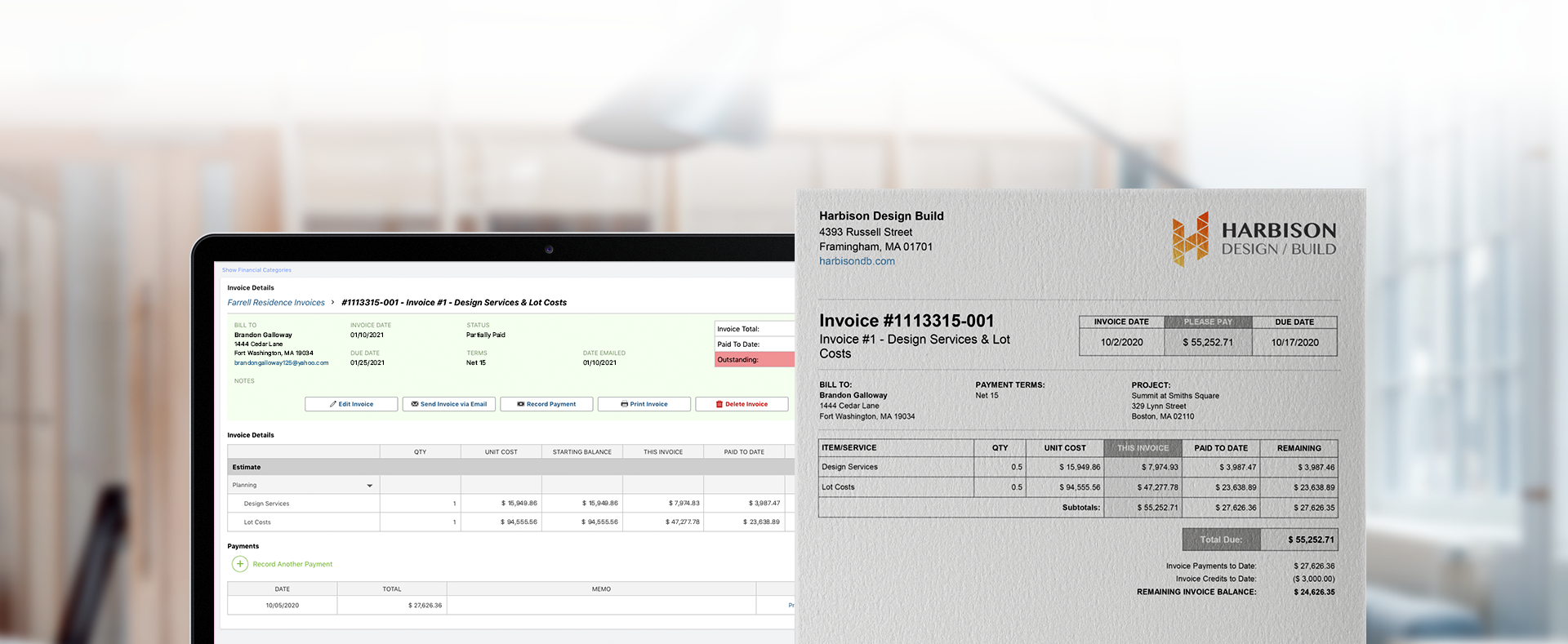The image size is (1568, 644).
Task: Click the Subtotals label on paper invoice
Action: (1081, 508)
